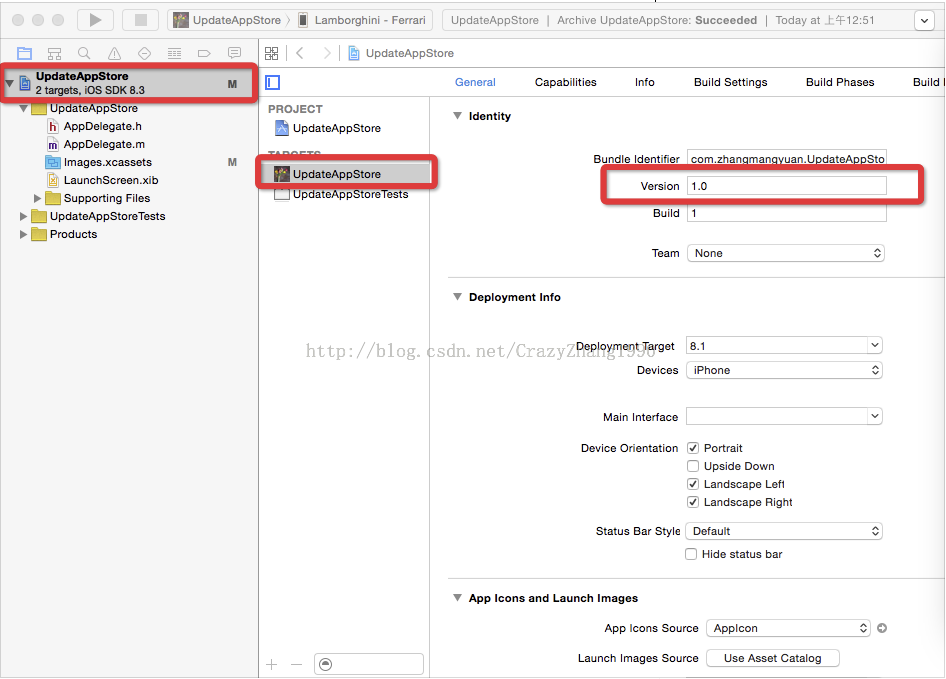Run the project with the Play button

(x=95, y=20)
